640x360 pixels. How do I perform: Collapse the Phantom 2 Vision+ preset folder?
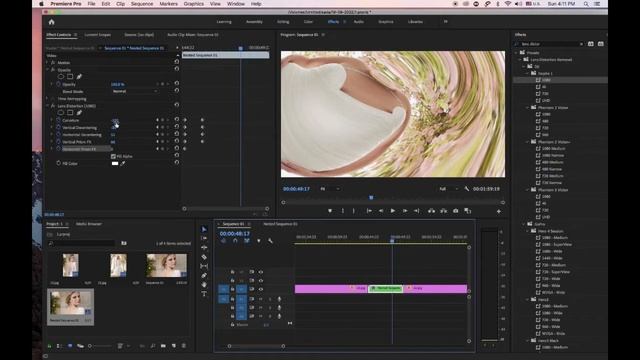pos(527,142)
